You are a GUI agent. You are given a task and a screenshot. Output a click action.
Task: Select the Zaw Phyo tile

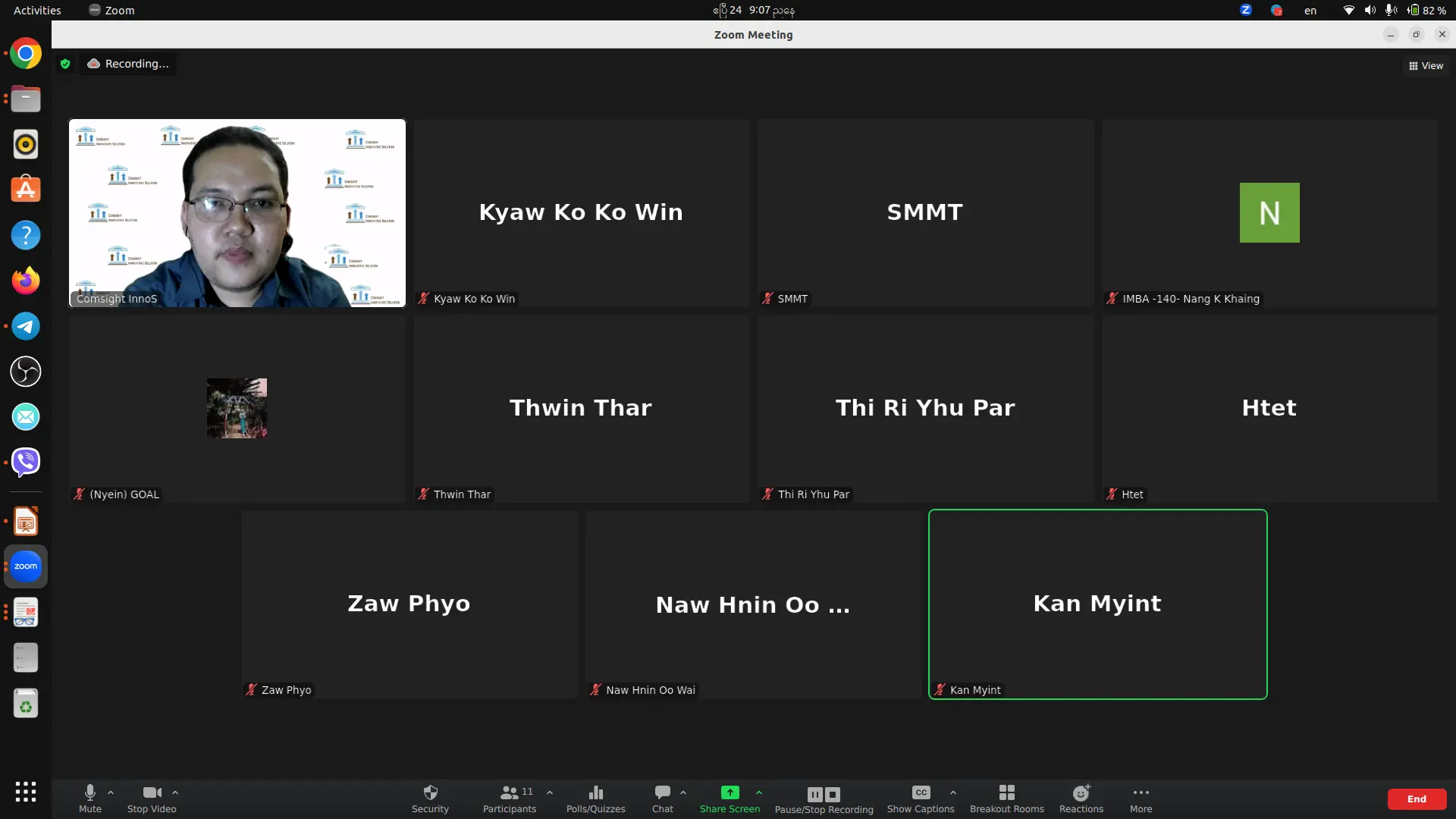coord(409,604)
